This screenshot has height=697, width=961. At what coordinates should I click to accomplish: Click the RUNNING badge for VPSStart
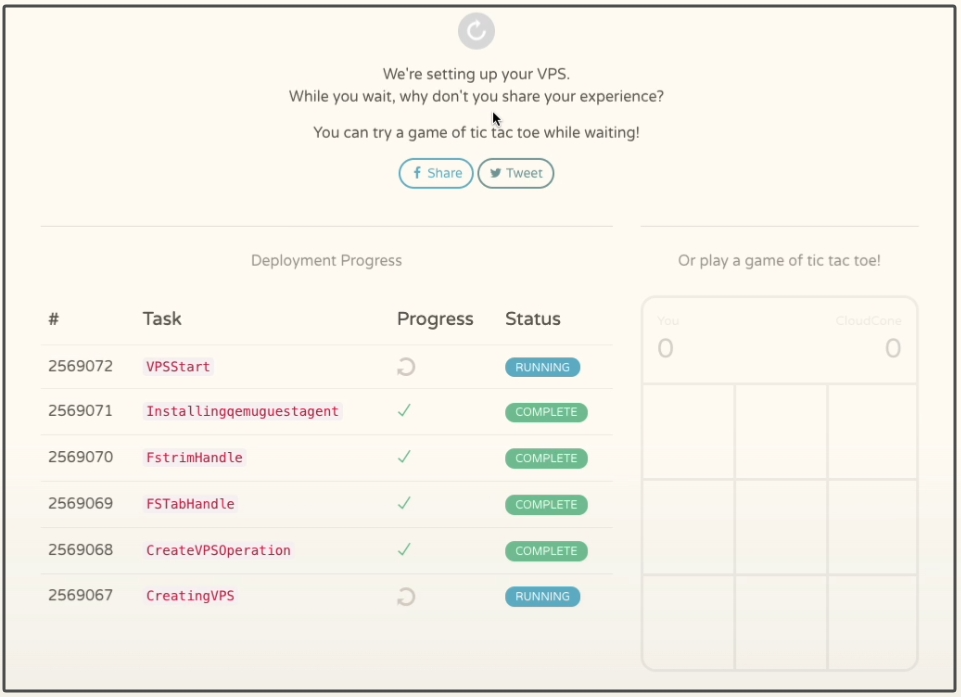[x=542, y=367]
